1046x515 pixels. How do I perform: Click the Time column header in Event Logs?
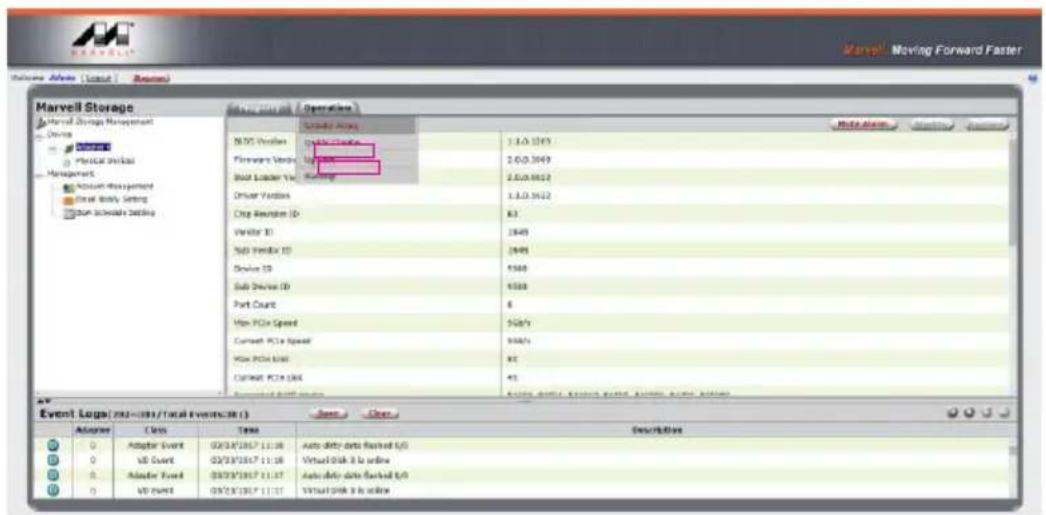coord(246,431)
